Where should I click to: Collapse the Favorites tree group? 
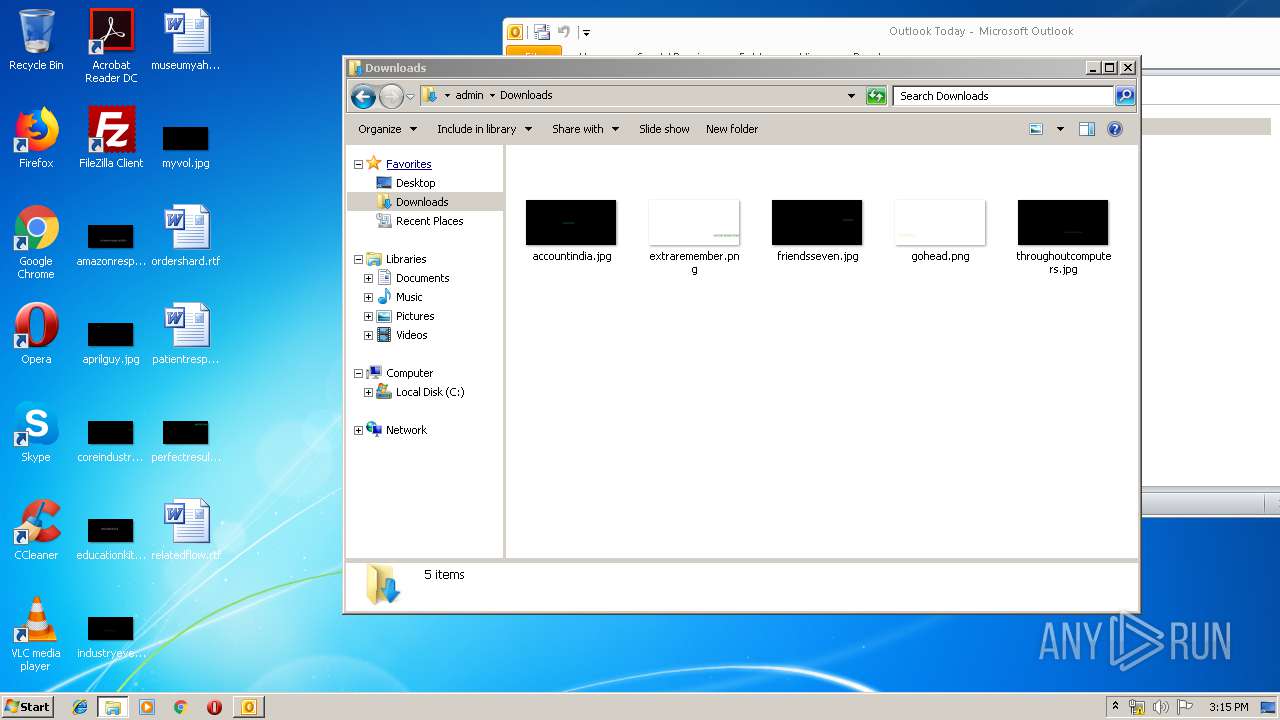[x=358, y=164]
